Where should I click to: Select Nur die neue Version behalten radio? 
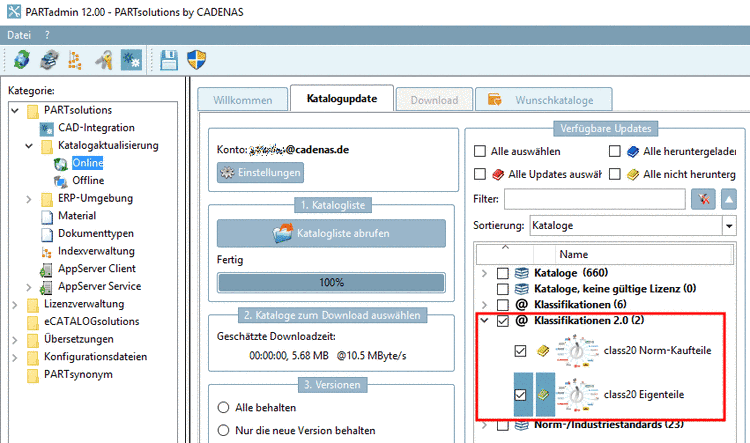[223, 430]
